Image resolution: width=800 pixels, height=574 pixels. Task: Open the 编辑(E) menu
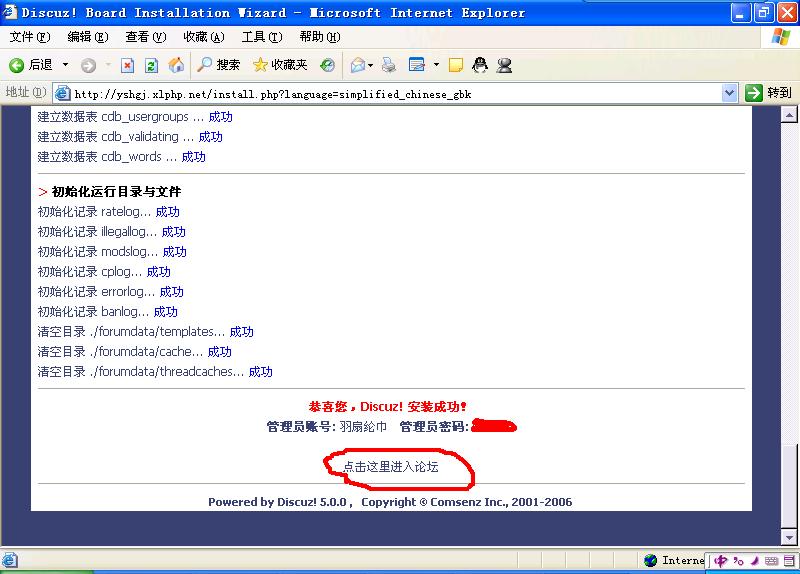[88, 37]
